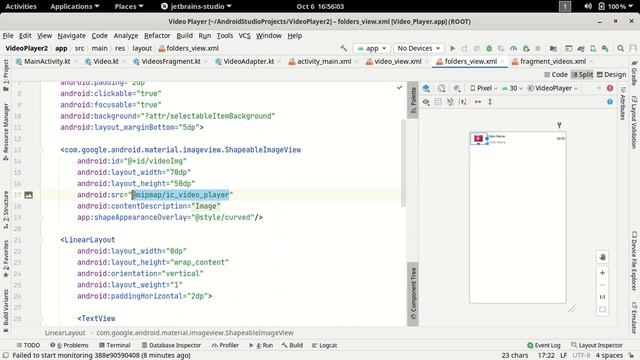The width and height of the screenshot is (640, 360).
Task: Open the system volume indicator
Action: [x=588, y=6]
